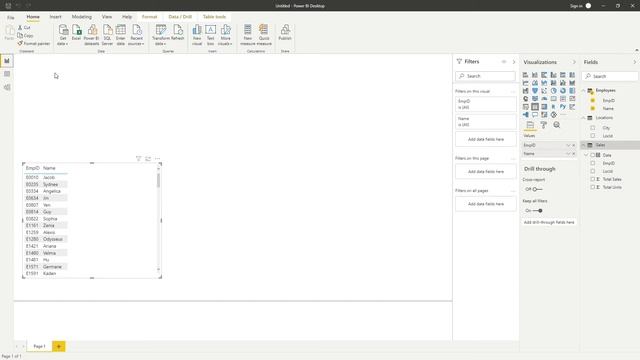The width and height of the screenshot is (640, 360).
Task: Click the table visual's vertical scrollbar
Action: [158, 180]
